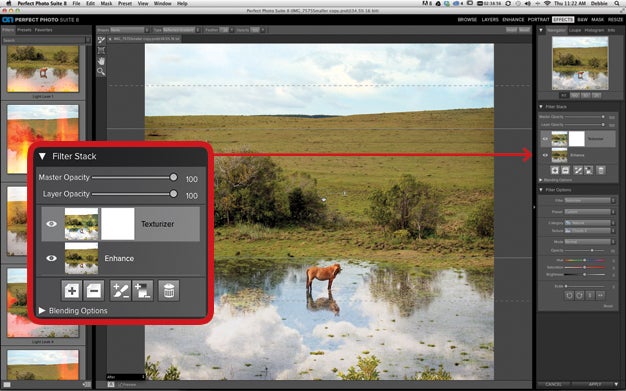Flip the texture horizontally
The height and width of the screenshot is (391, 626).
600,296
